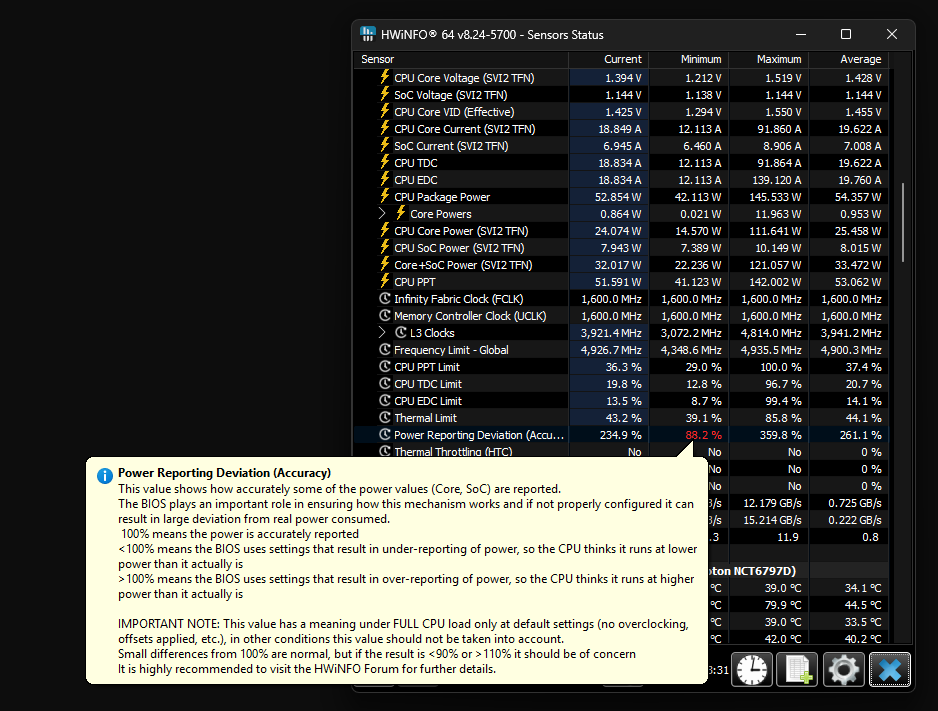Select the Thermal Throttling (HTC) row
The height and width of the screenshot is (711, 938).
[x=622, y=451]
